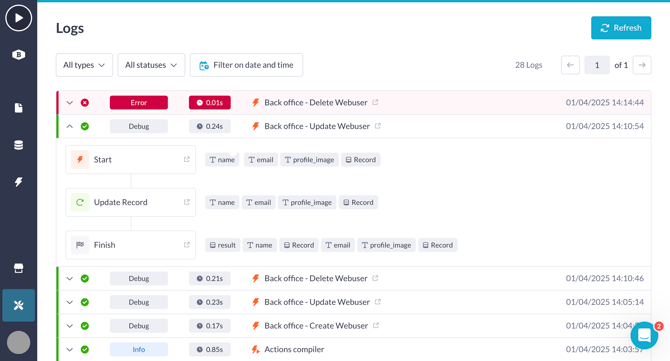Image resolution: width=670 pixels, height=361 pixels.
Task: Click profile_image tag in Start step
Action: pyautogui.click(x=309, y=159)
